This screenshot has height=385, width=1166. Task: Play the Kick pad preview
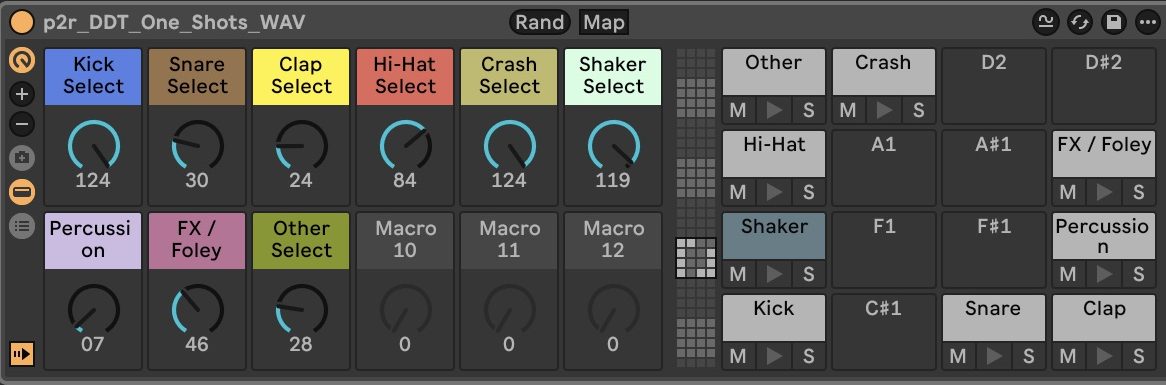click(773, 356)
